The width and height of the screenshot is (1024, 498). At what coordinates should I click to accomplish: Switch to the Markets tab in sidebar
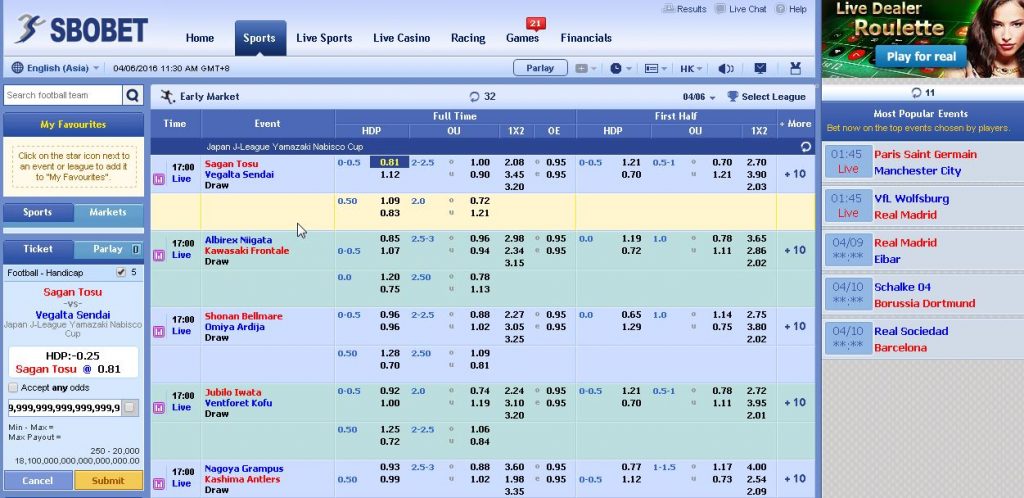click(x=108, y=212)
